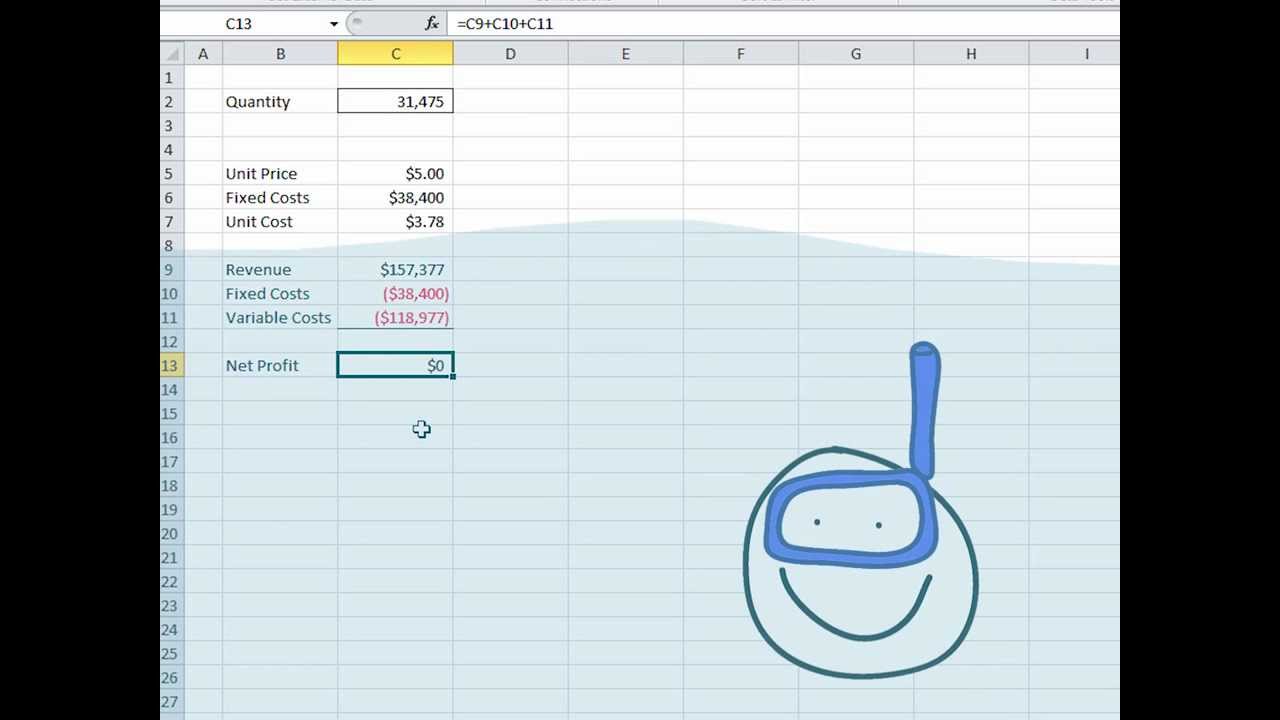Select row 5 header
1280x720 pixels.
tap(172, 174)
